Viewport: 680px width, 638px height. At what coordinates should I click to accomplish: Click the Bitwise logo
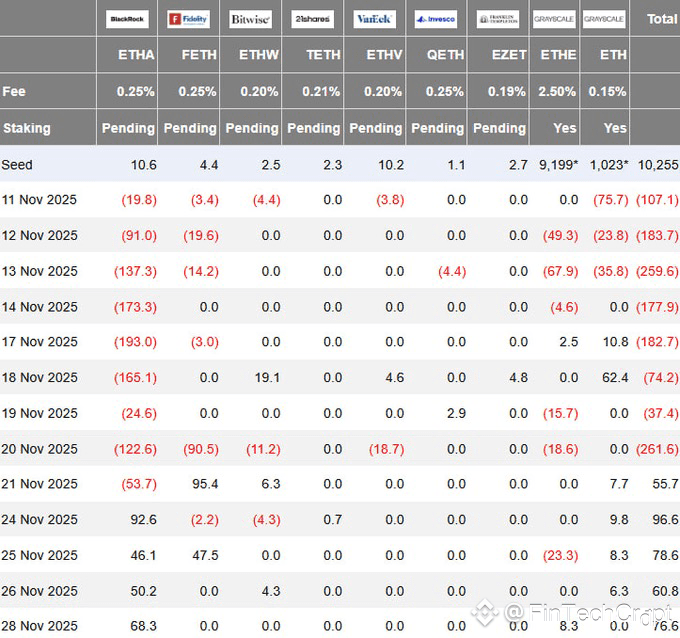point(251,19)
